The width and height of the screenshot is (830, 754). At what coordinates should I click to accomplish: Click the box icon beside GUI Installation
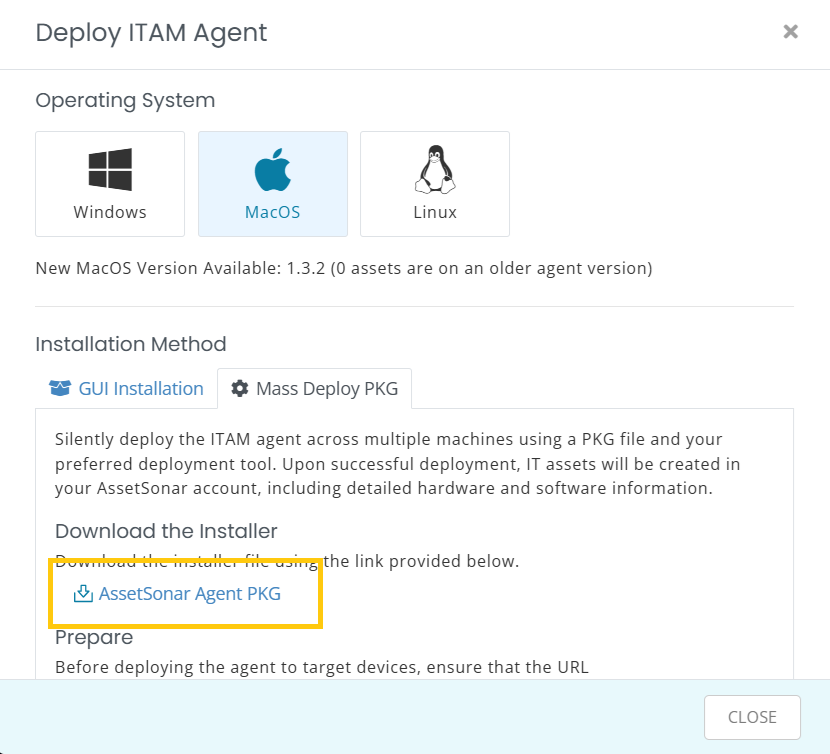pyautogui.click(x=60, y=388)
